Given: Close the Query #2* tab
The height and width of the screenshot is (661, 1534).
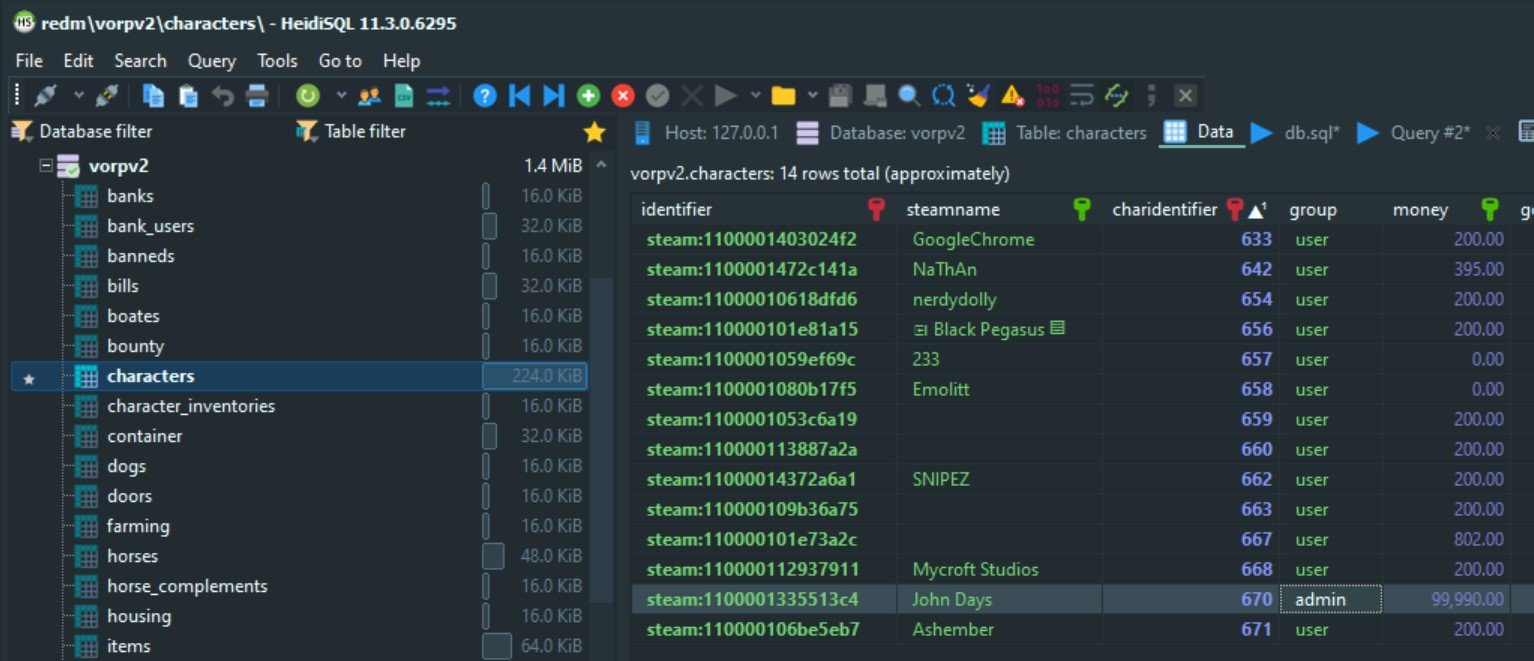Looking at the screenshot, I should (x=1493, y=132).
